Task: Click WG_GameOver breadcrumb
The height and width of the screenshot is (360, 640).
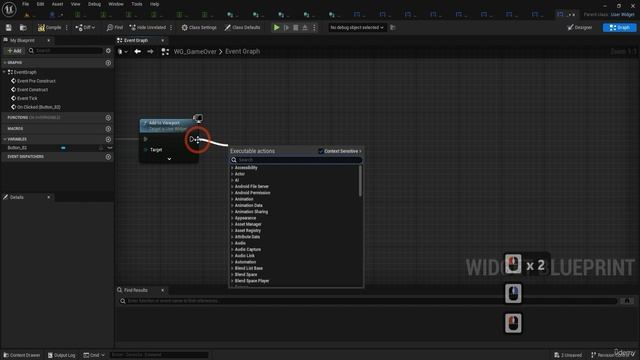Action: [x=195, y=51]
